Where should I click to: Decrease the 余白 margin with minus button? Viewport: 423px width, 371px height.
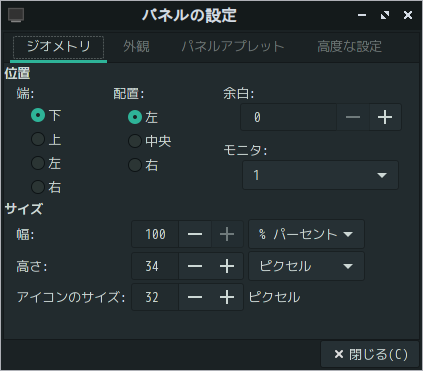click(353, 117)
